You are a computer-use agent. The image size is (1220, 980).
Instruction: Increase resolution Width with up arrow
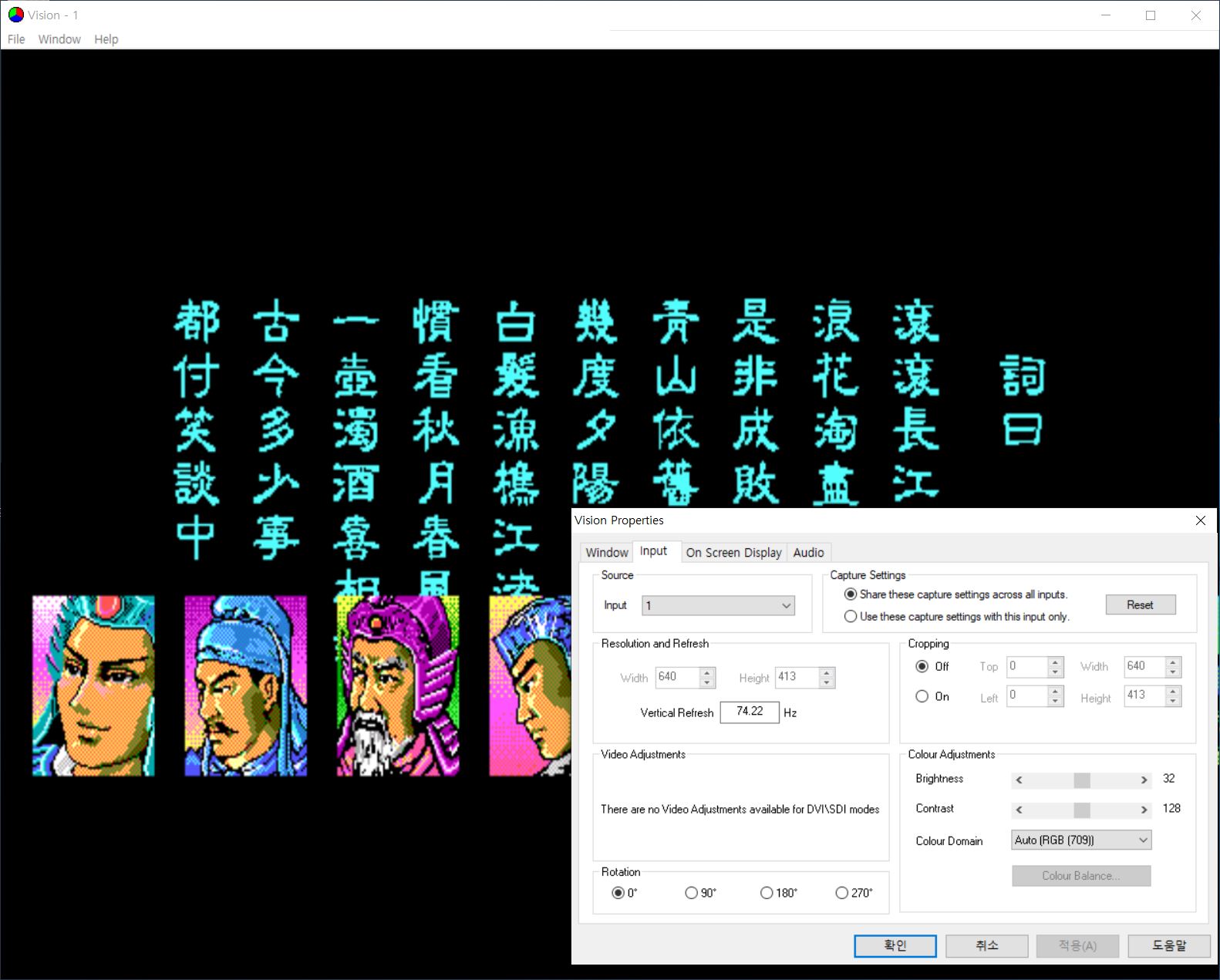coord(707,672)
